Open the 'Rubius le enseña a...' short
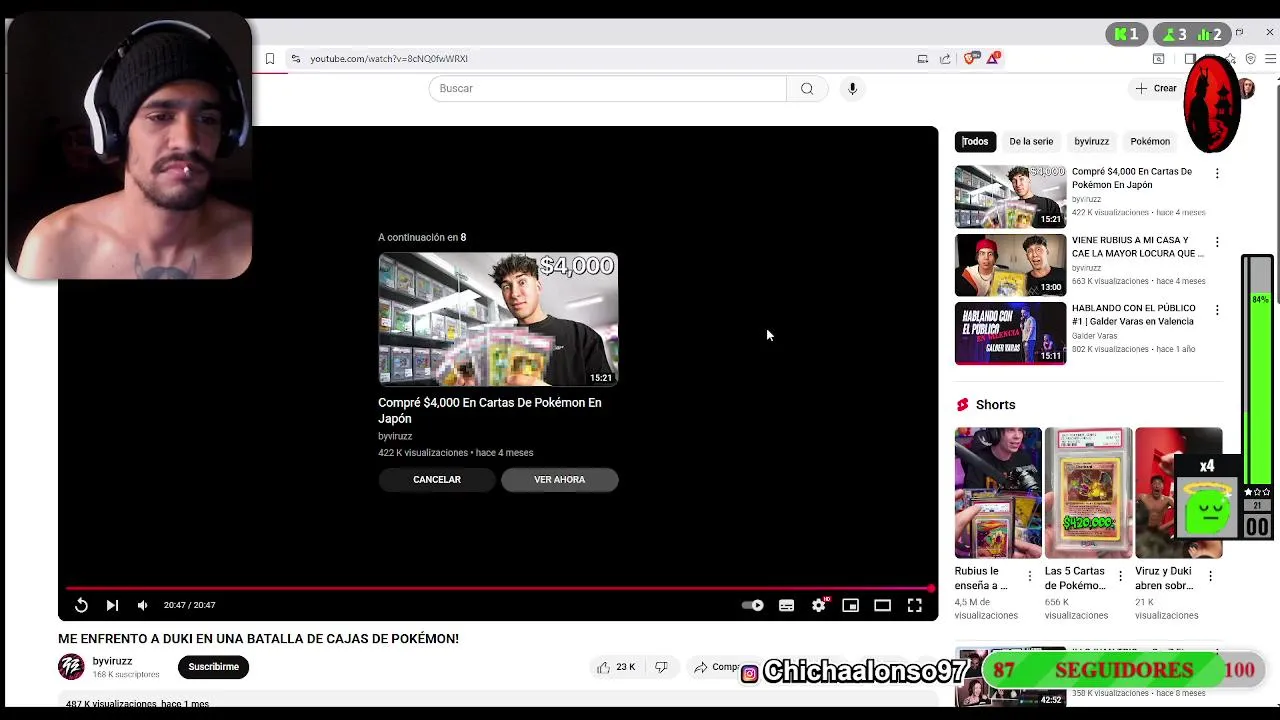The width and height of the screenshot is (1280, 720). click(998, 493)
